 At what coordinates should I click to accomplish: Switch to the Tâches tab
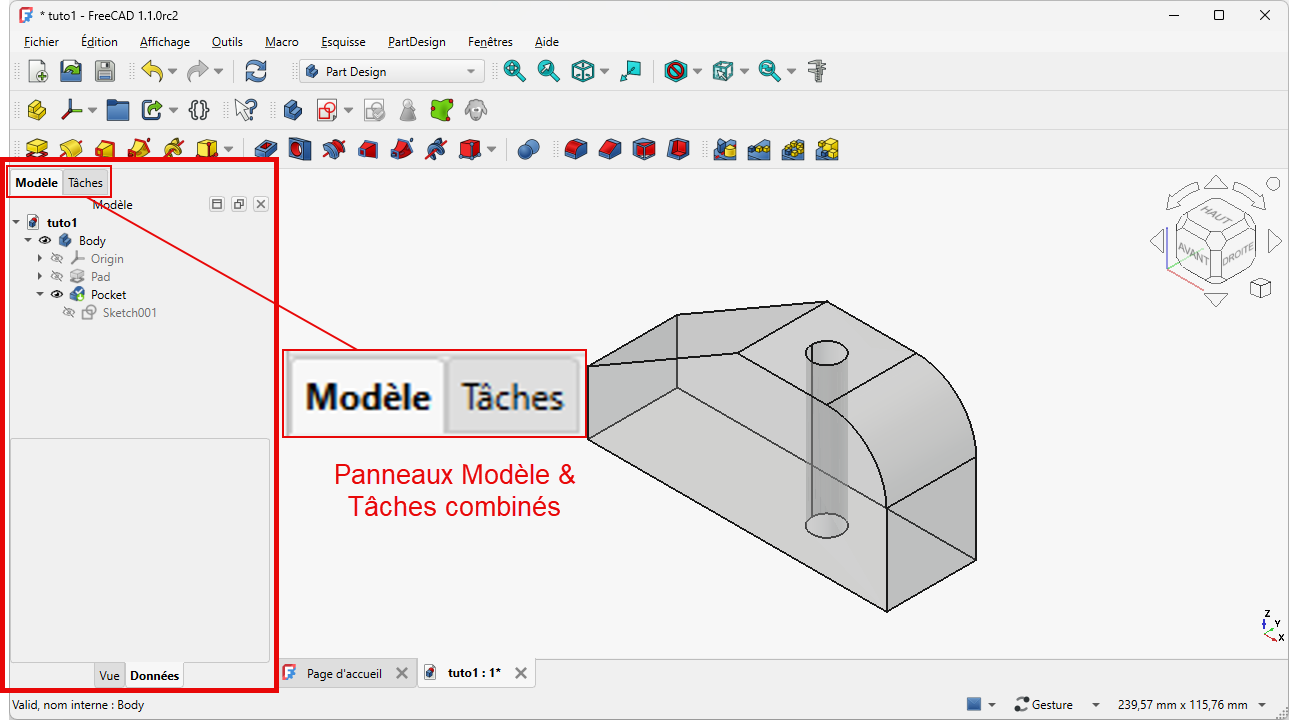(86, 183)
